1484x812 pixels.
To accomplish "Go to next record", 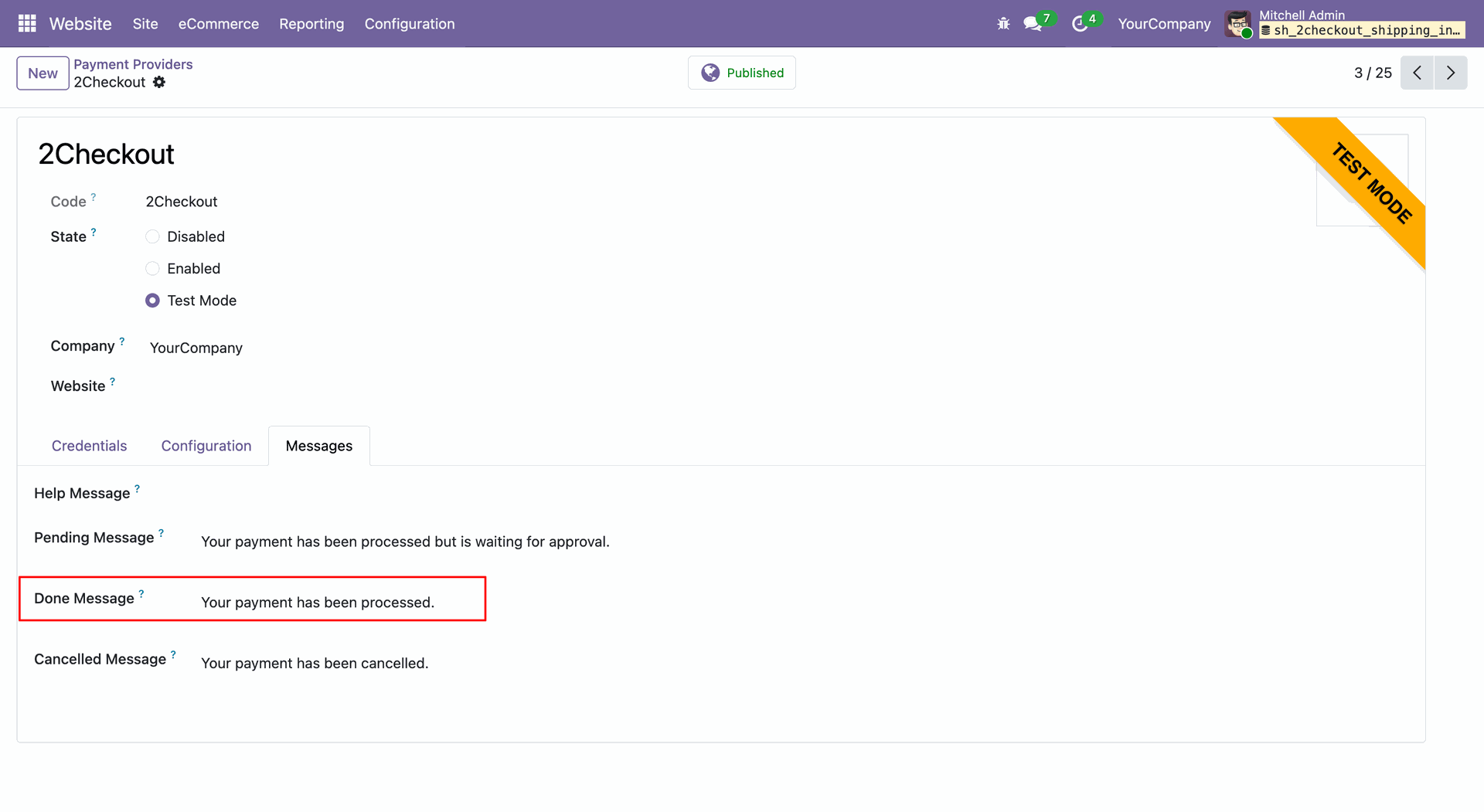I will tap(1451, 73).
